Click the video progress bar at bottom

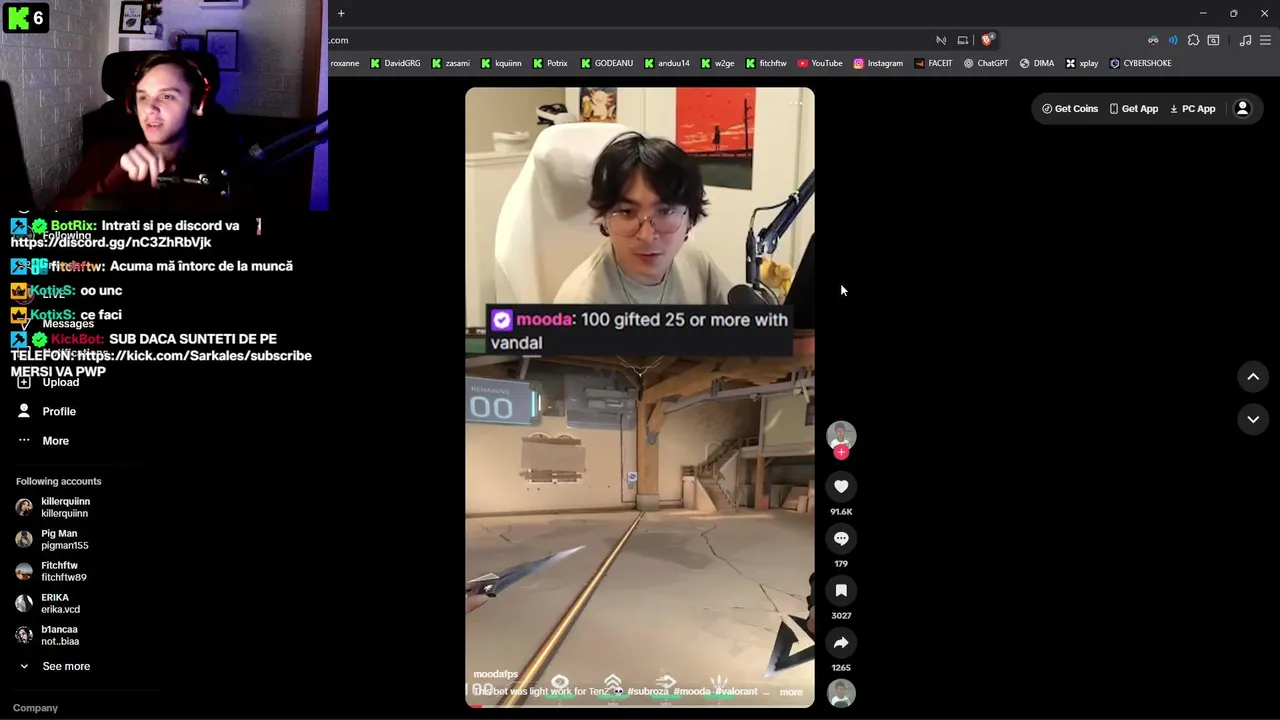(x=640, y=706)
